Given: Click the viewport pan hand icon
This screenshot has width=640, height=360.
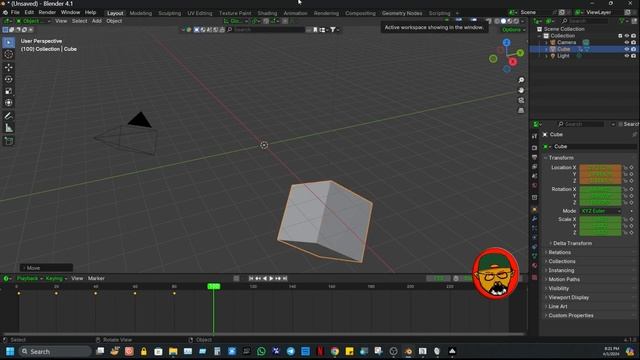Looking at the screenshot, I should click(521, 90).
